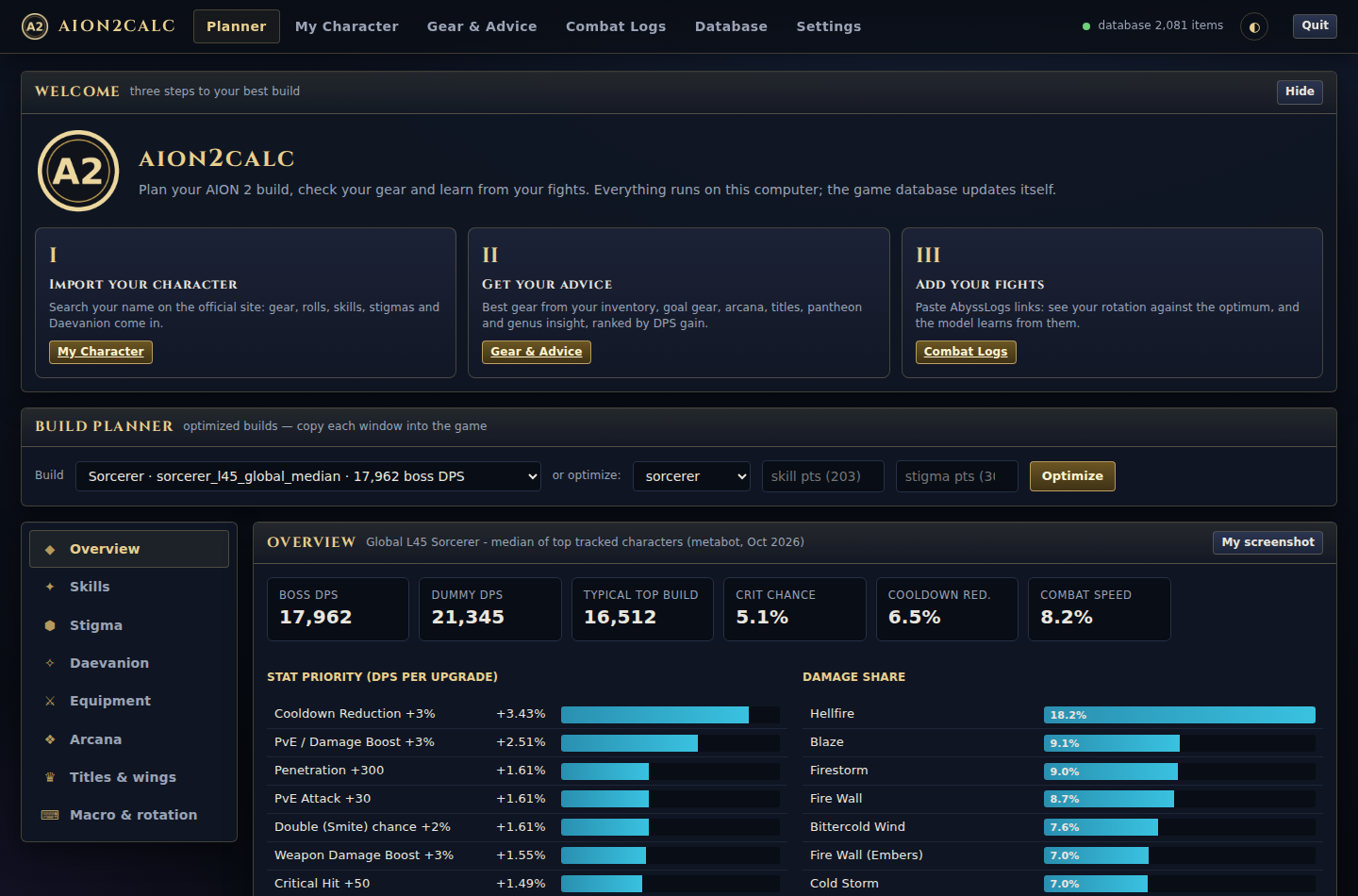Image resolution: width=1358 pixels, height=896 pixels.
Task: Click the Arcana icon in the sidebar
Action: (x=50, y=739)
